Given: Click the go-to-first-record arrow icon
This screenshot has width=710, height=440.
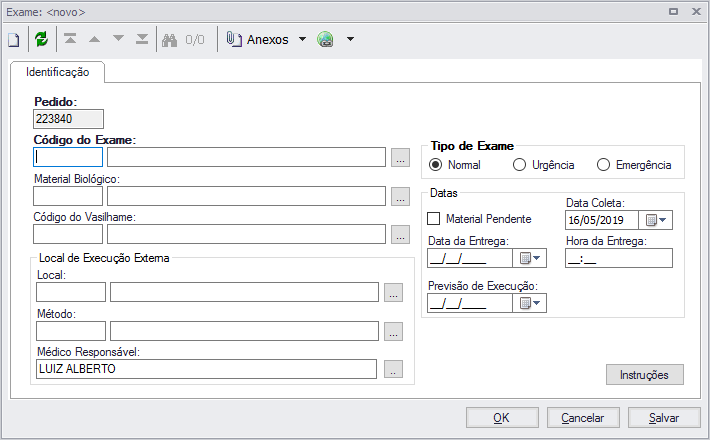Looking at the screenshot, I should (70, 40).
